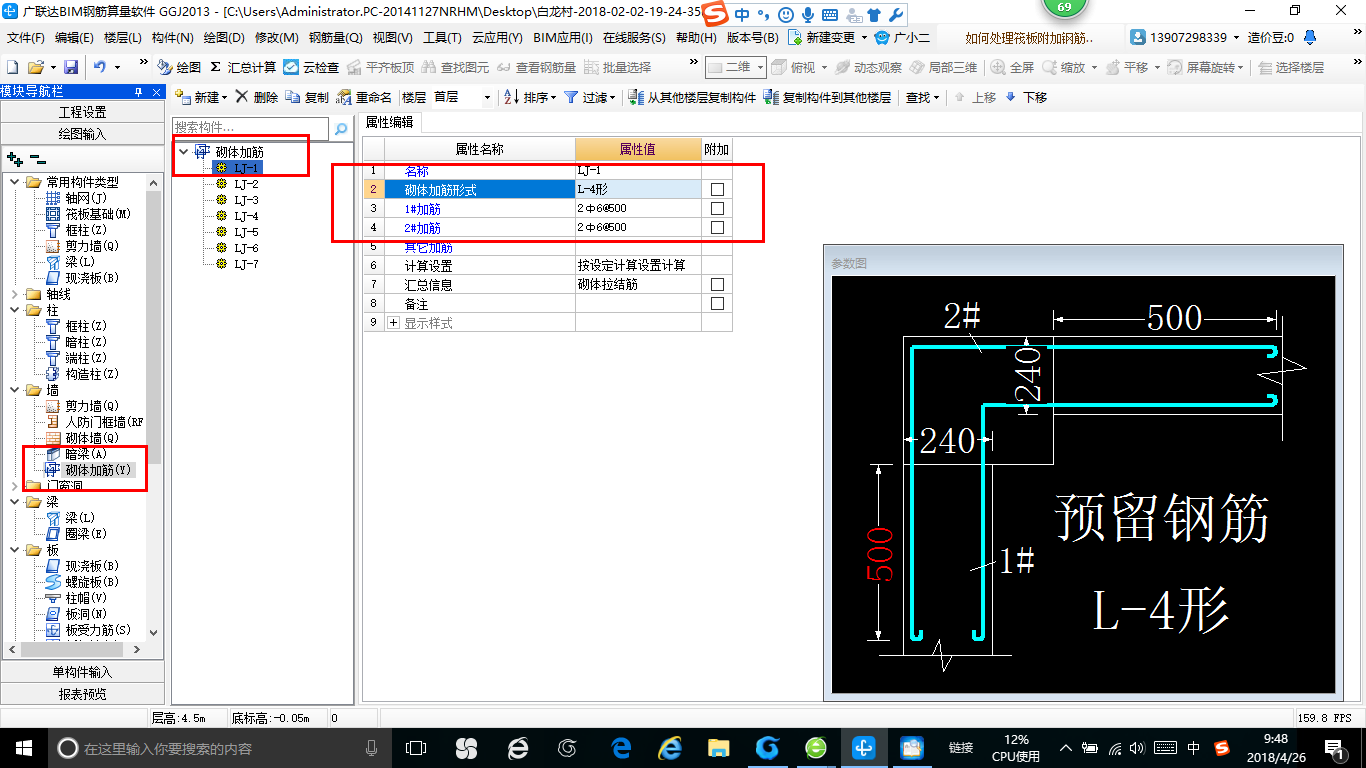
Task: Click the undo arrow icon
Action: pos(100,67)
